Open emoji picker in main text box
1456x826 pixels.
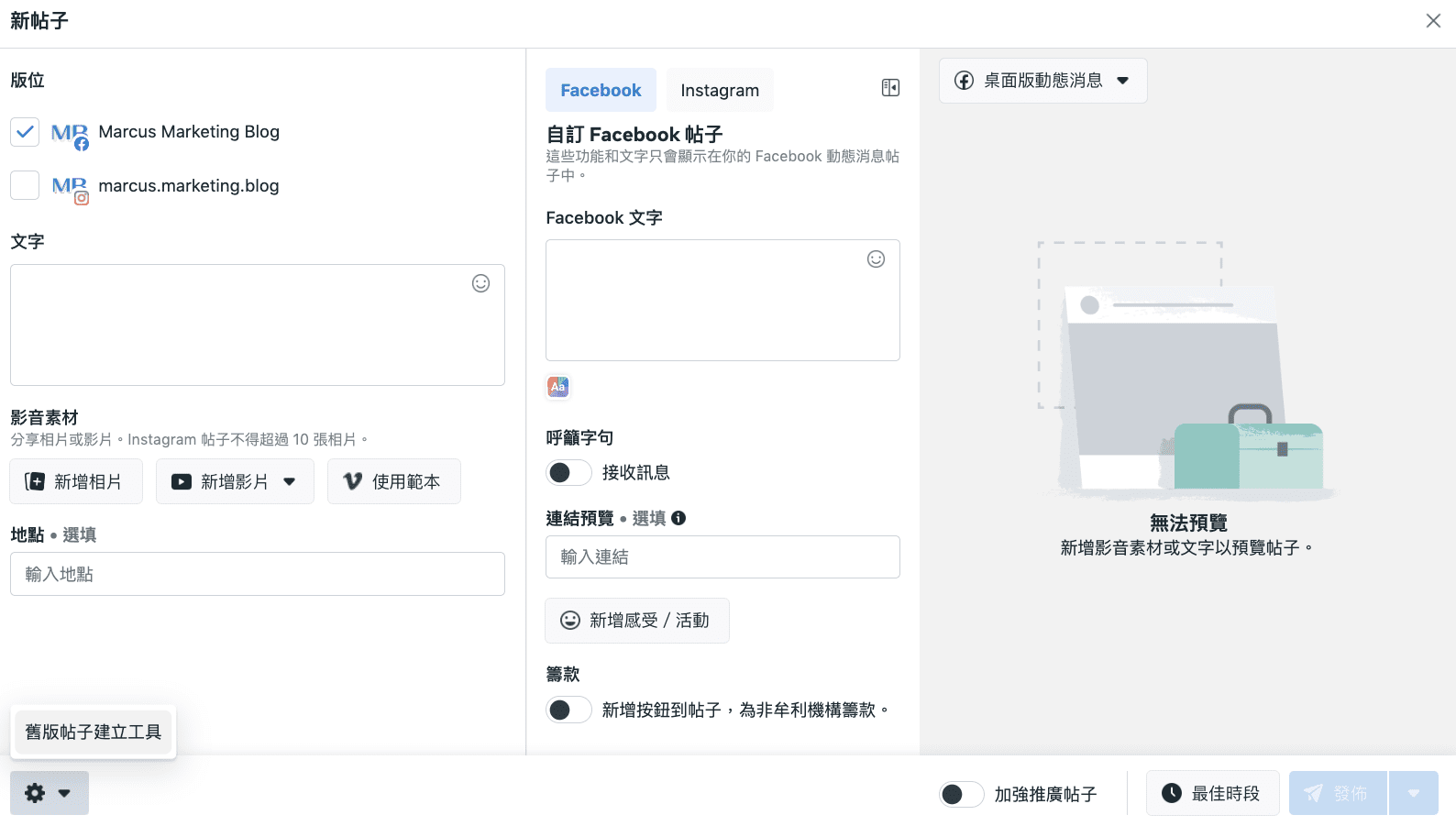point(480,283)
